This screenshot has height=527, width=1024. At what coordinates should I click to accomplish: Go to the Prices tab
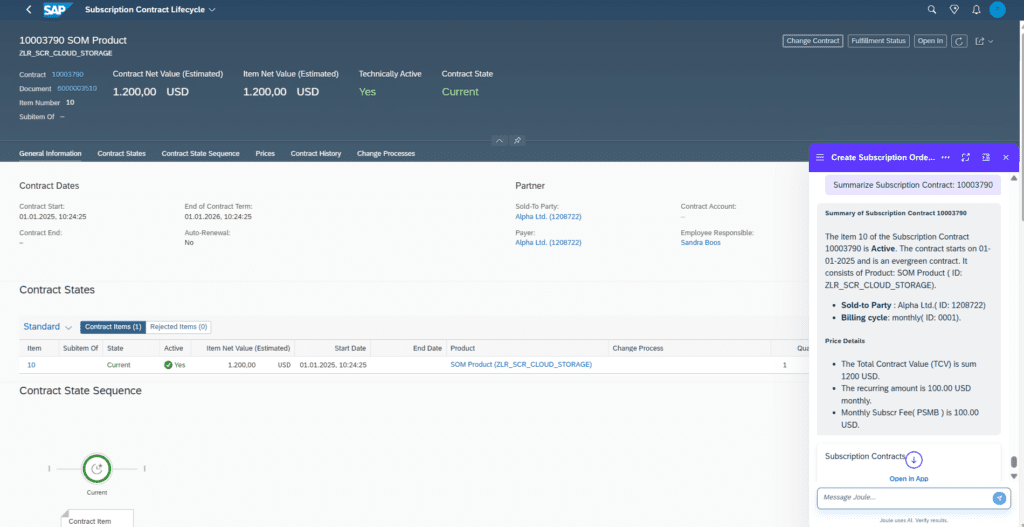click(x=265, y=154)
